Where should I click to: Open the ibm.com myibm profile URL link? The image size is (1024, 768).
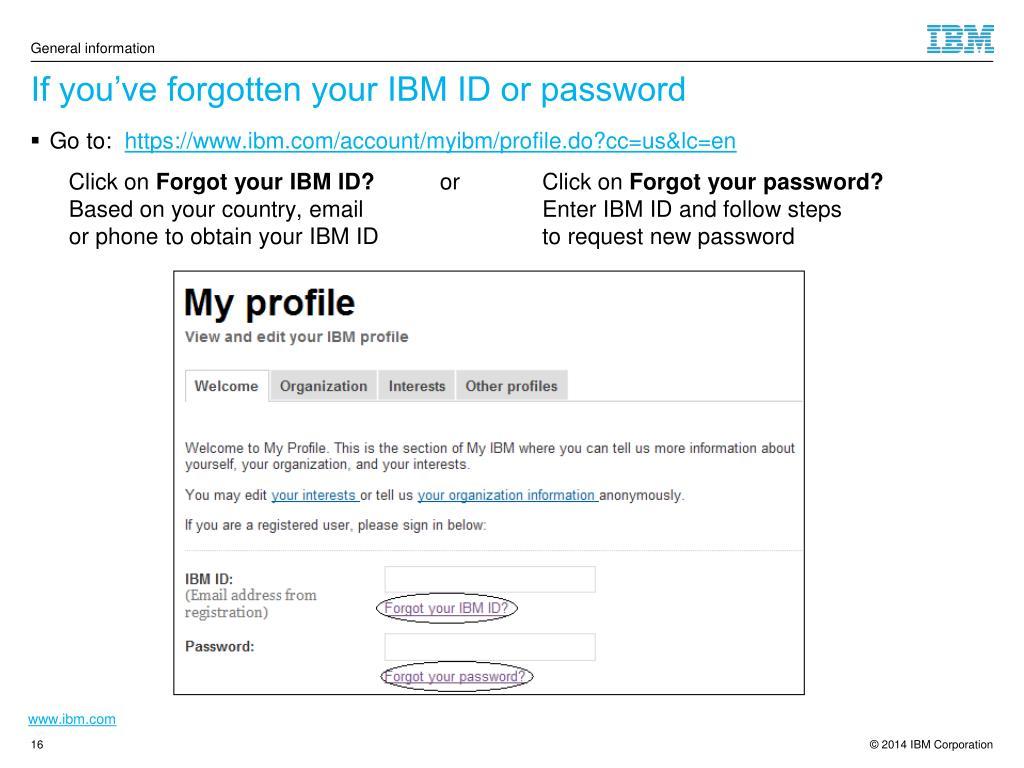click(x=430, y=141)
